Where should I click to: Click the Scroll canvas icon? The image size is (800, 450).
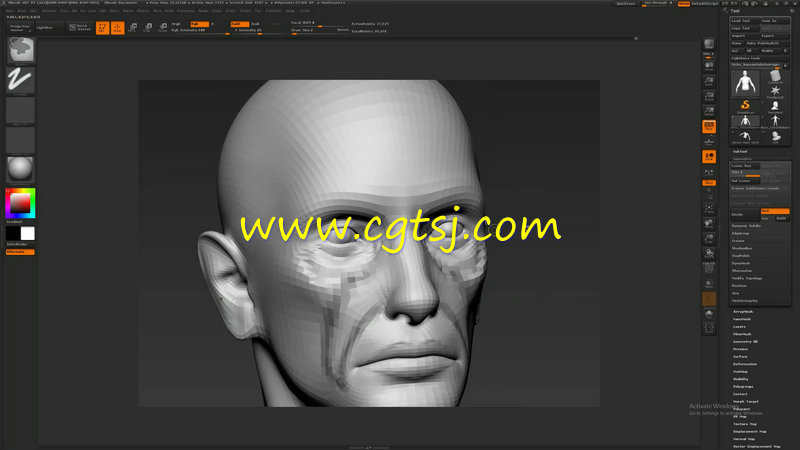click(709, 66)
